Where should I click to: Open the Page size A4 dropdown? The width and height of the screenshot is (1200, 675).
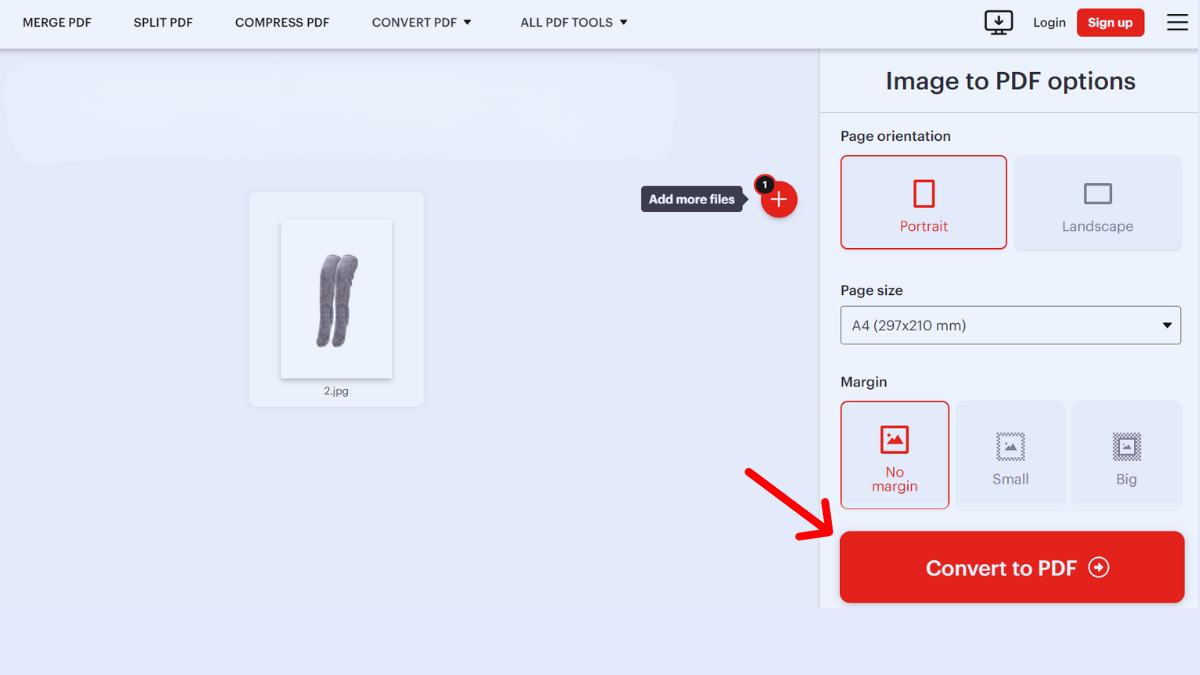point(1010,325)
